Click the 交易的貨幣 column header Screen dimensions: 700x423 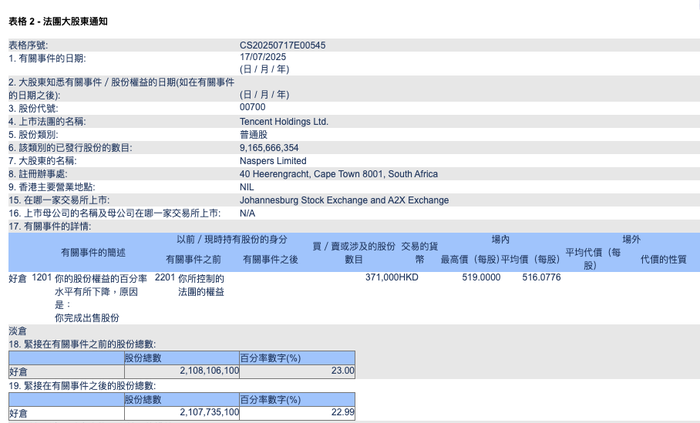[x=419, y=253]
